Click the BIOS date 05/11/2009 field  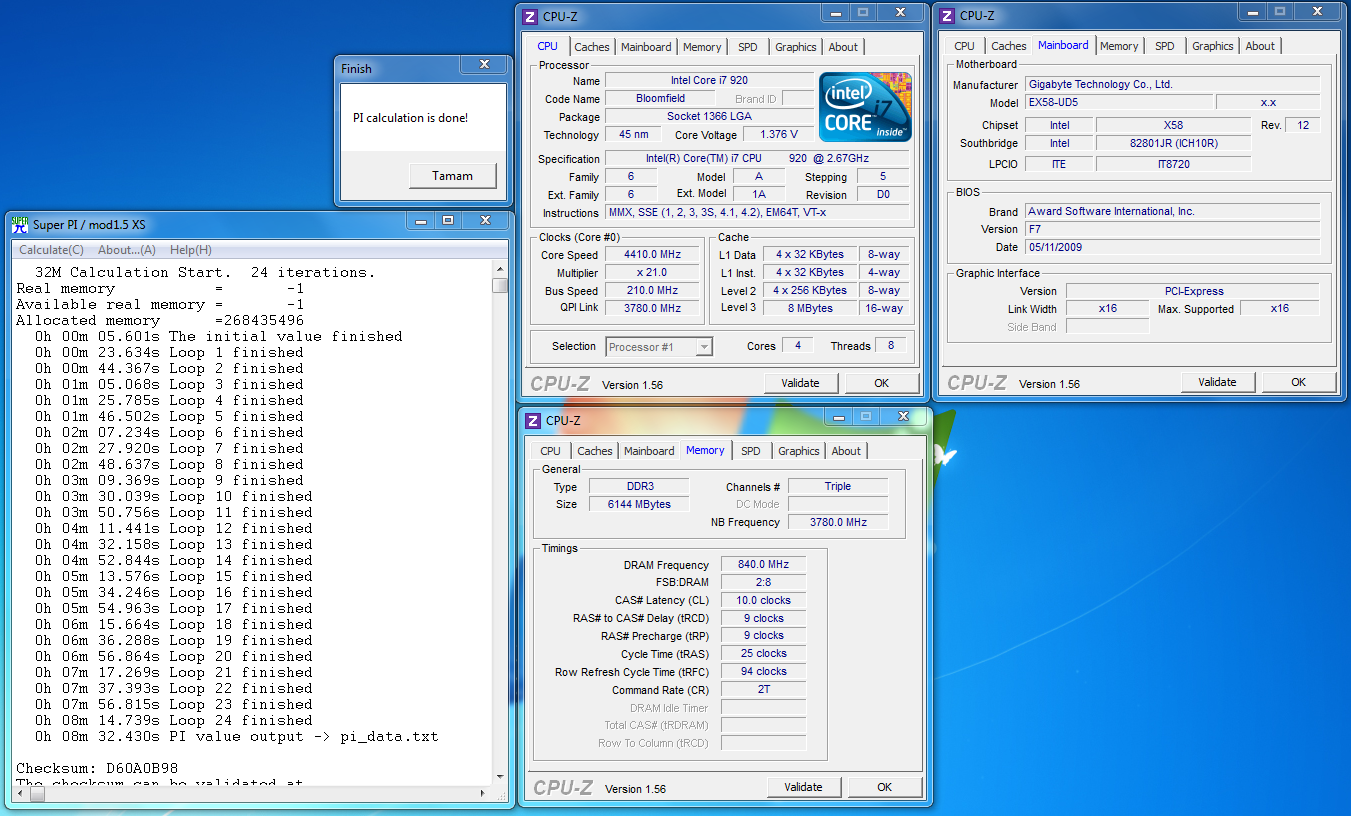pyautogui.click(x=1172, y=247)
